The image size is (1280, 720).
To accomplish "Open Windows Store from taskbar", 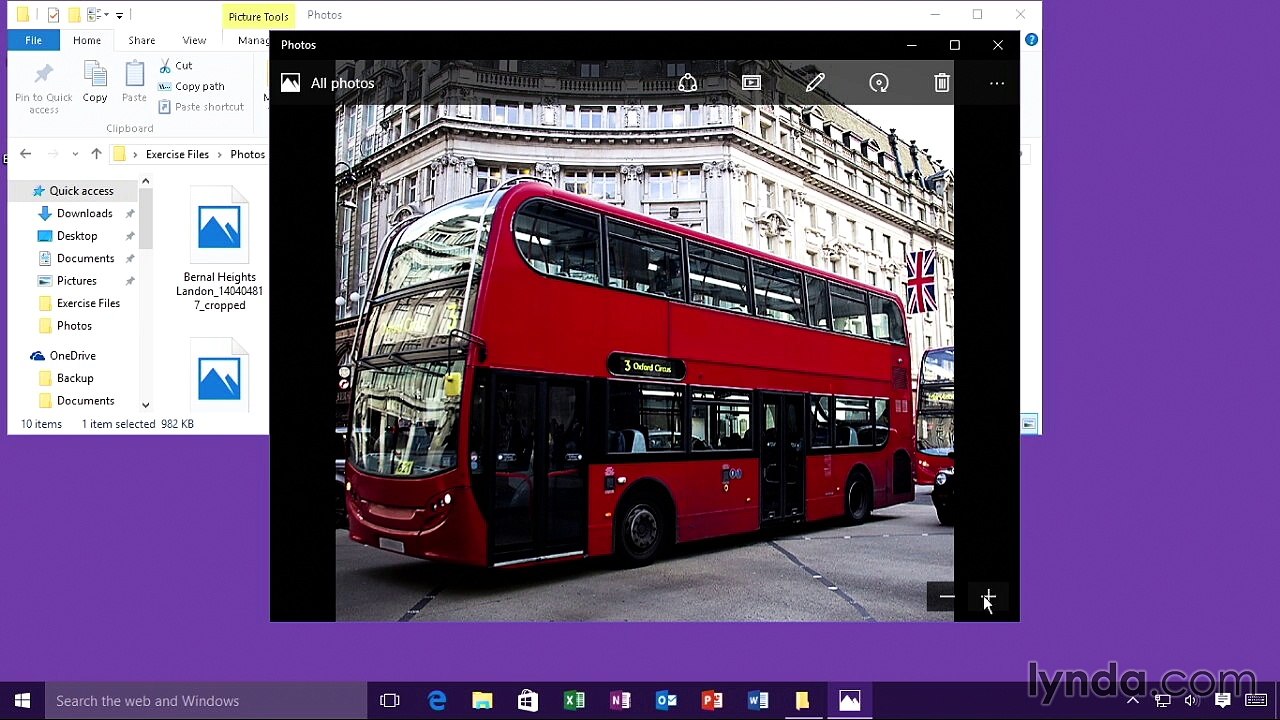I will tap(528, 701).
